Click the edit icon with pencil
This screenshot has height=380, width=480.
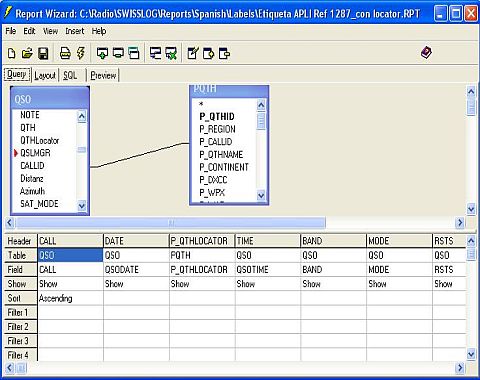tap(193, 53)
